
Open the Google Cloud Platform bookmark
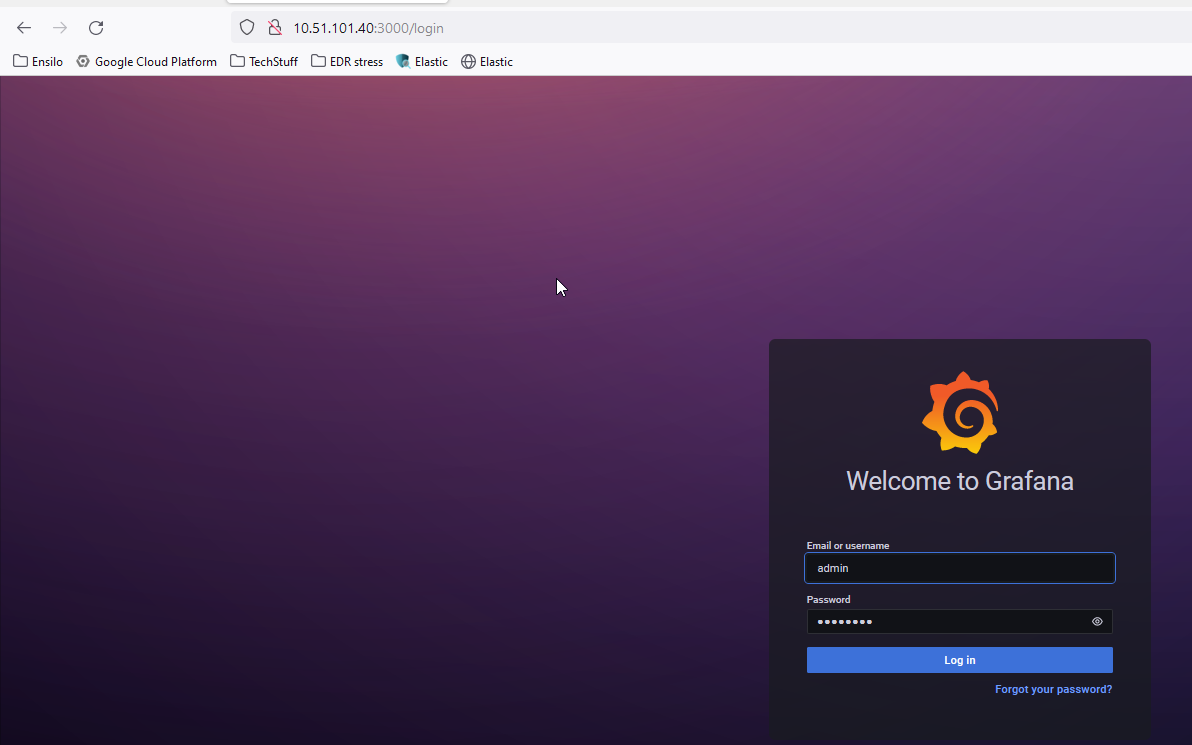pyautogui.click(x=146, y=62)
